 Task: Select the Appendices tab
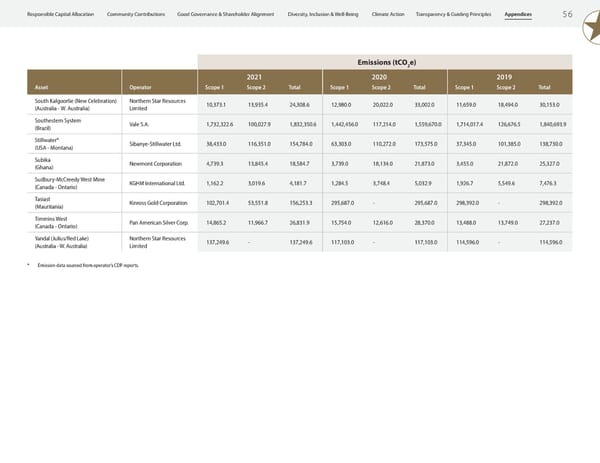click(x=518, y=14)
